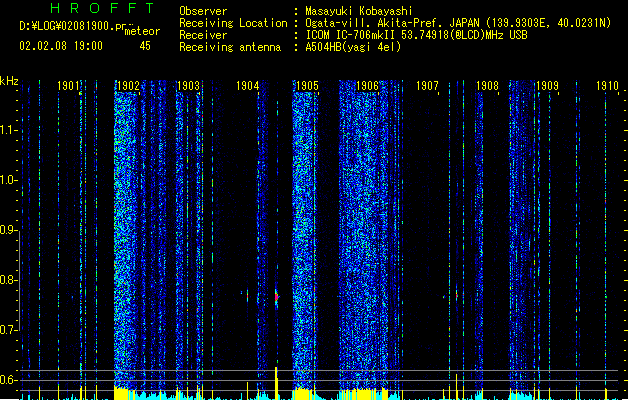
Task: Click the 'meteor' label
Action: [x=142, y=31]
